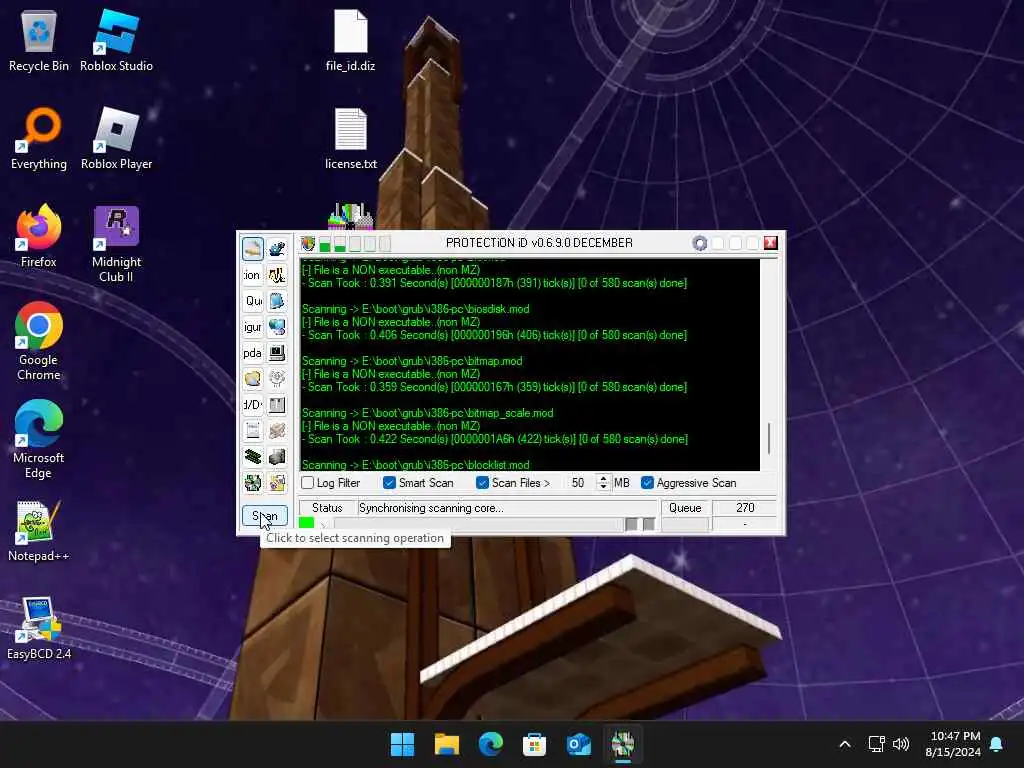
Task: Select the Notepad++ desktop shortcut
Action: point(39,530)
